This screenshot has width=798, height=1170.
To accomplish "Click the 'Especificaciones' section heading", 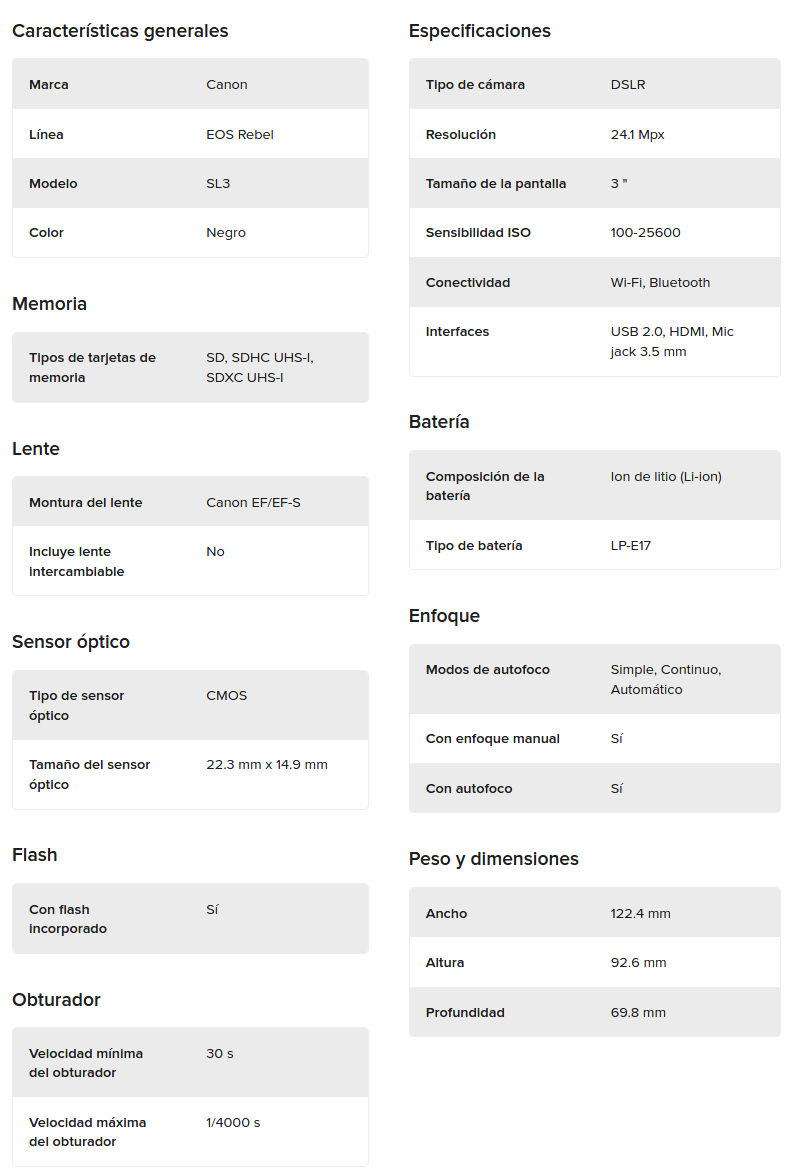I will pos(479,31).
